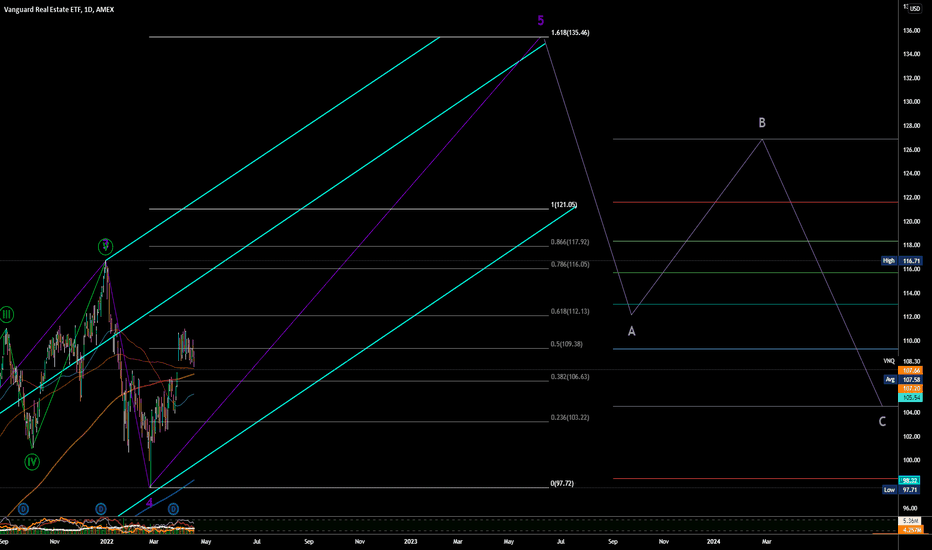Select the 0.5(109.38) Fibonacci label
The height and width of the screenshot is (550, 932).
tap(566, 344)
